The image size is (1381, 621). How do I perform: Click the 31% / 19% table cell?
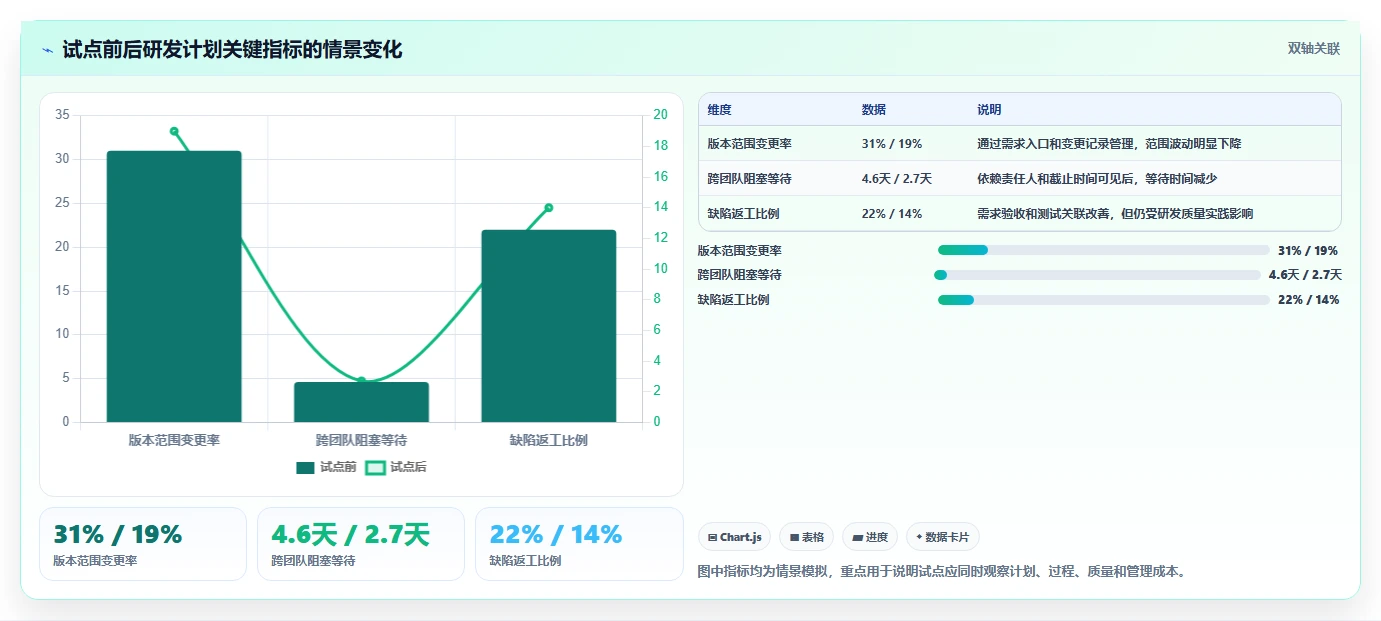coord(891,144)
